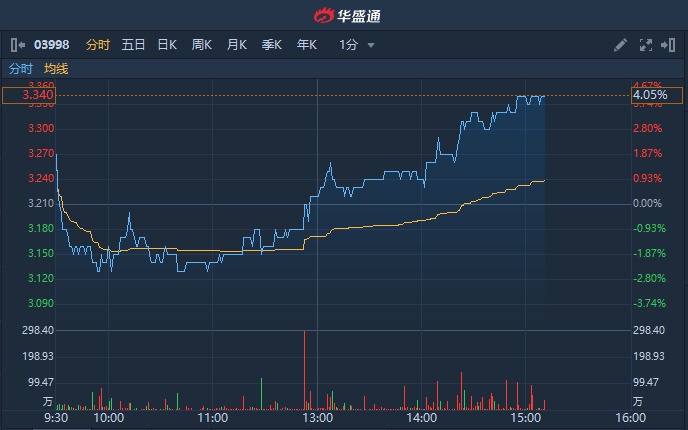Click the pop-out window icon at top right
Screen dimensions: 688x430
(668, 45)
